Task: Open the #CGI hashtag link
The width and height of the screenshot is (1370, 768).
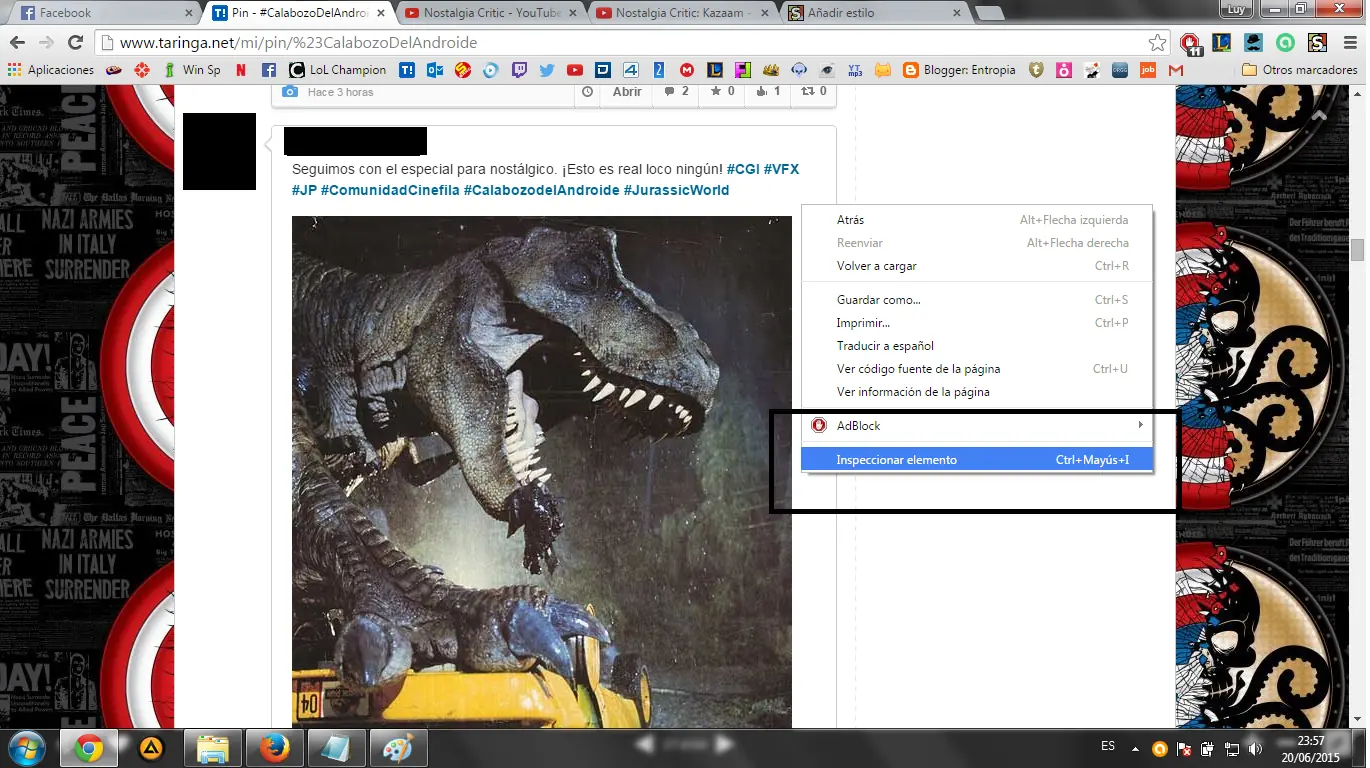Action: 743,170
